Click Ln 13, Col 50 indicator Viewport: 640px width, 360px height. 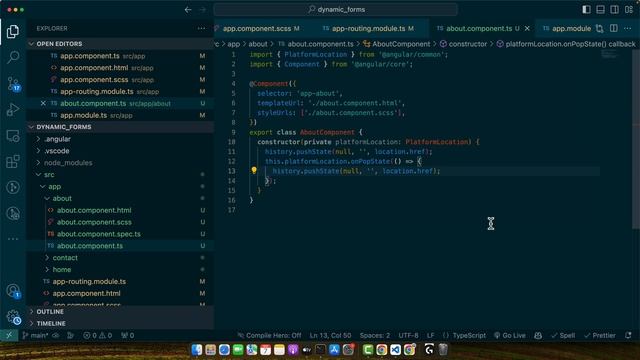coord(330,336)
